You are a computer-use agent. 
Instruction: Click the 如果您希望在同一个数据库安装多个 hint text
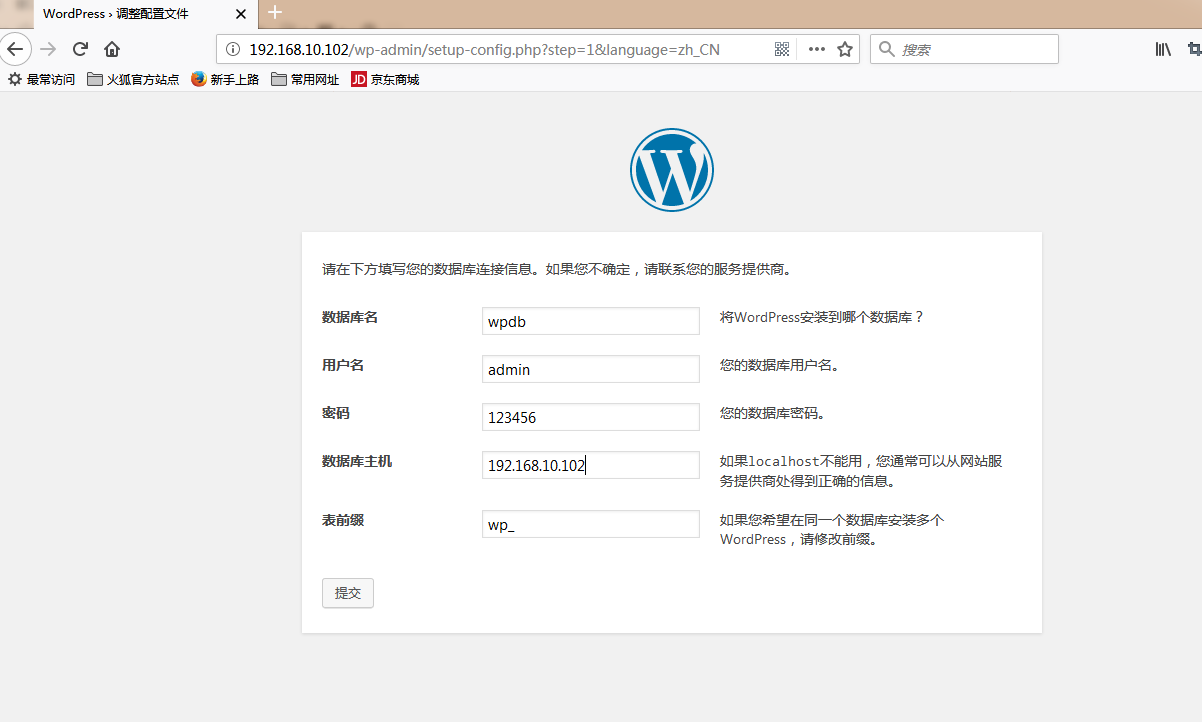pyautogui.click(x=832, y=530)
